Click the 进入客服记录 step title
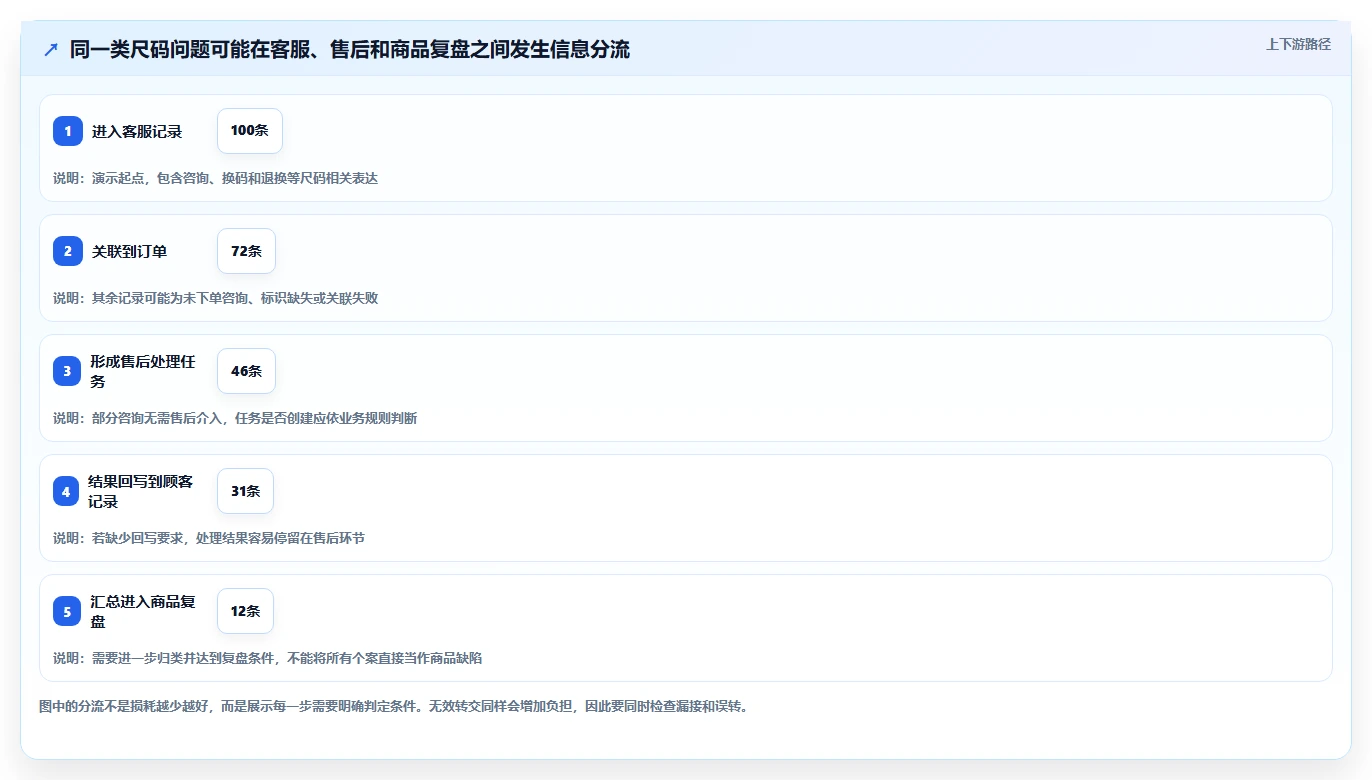Viewport: 1372px width, 780px height. pos(137,131)
